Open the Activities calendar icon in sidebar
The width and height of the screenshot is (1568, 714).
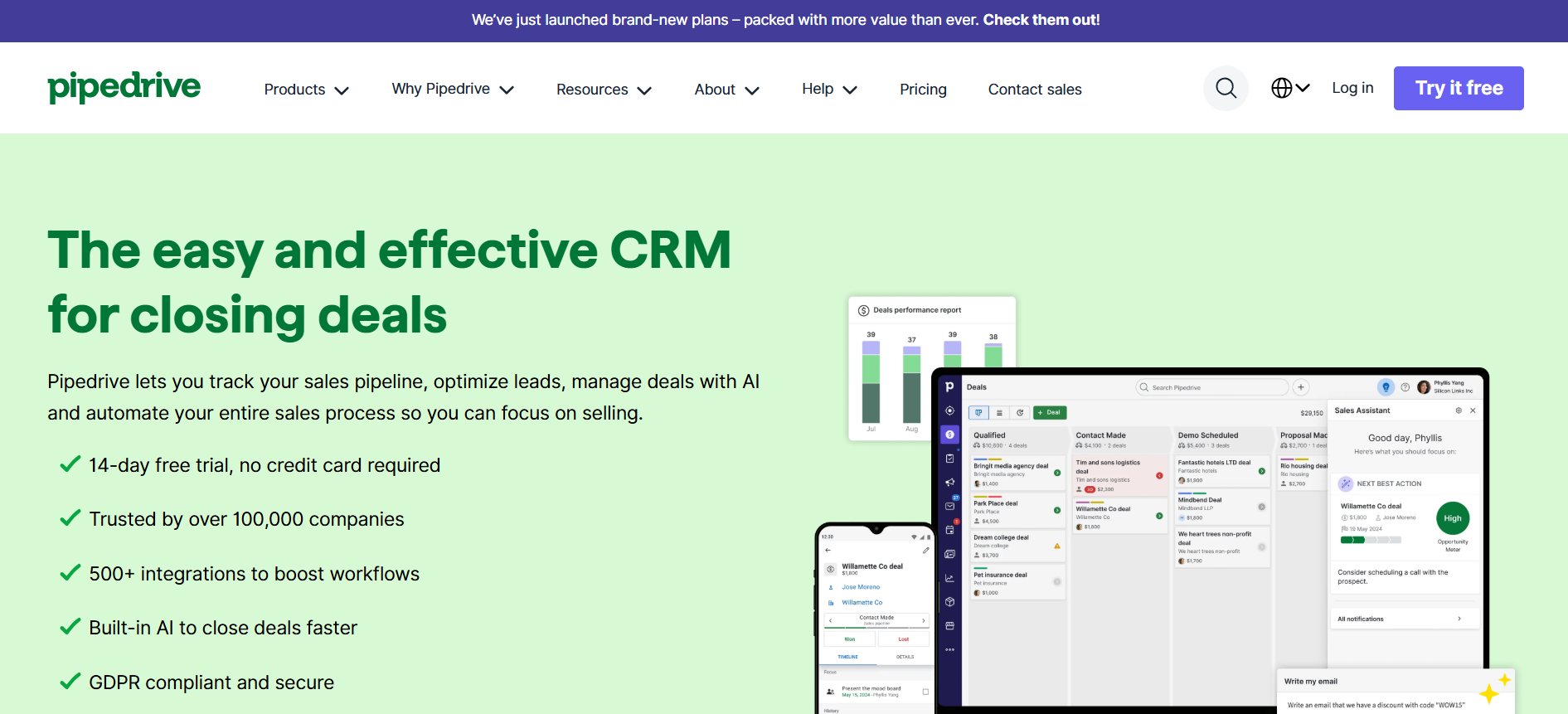[950, 529]
